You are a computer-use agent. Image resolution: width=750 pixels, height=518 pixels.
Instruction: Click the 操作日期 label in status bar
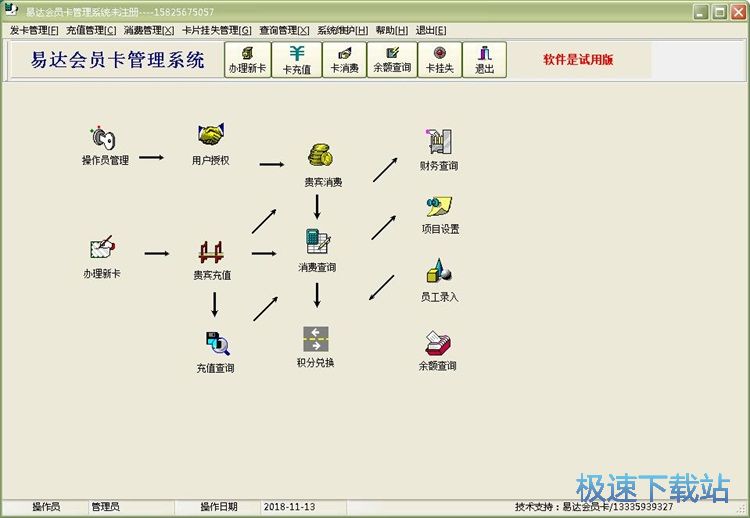tap(219, 507)
